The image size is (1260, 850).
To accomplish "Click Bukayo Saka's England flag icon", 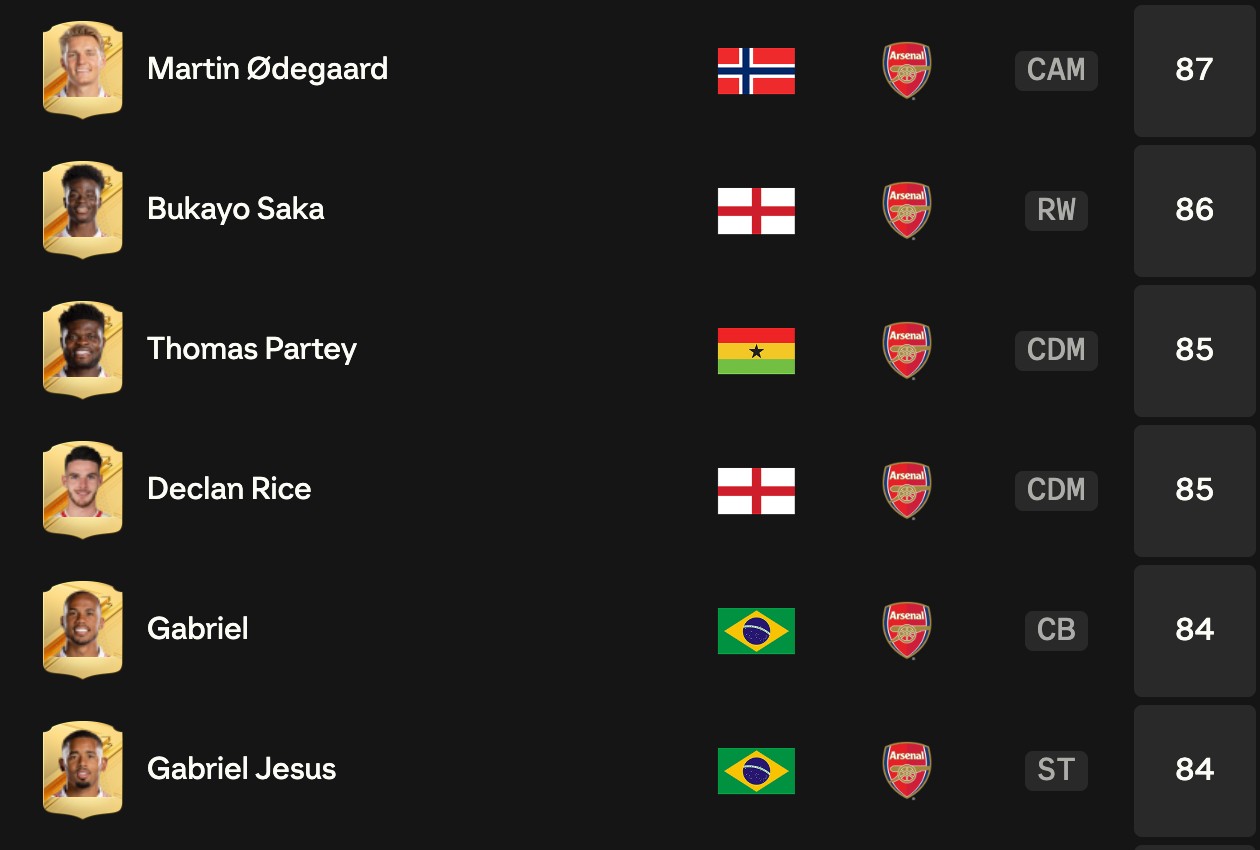I will [756, 211].
